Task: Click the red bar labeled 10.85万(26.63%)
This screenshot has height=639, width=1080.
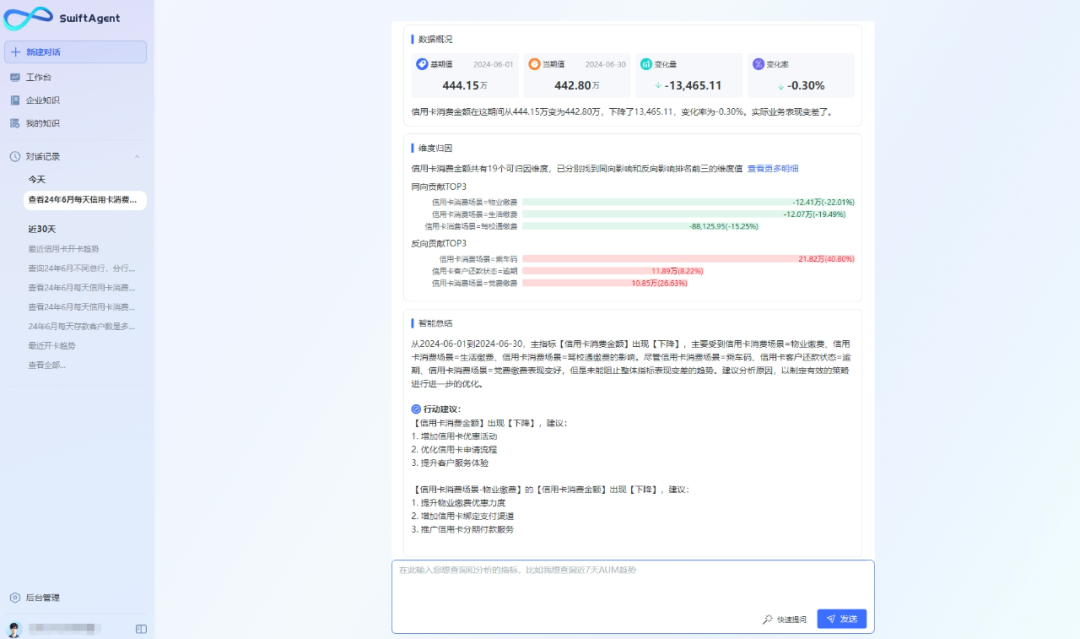Action: [605, 283]
